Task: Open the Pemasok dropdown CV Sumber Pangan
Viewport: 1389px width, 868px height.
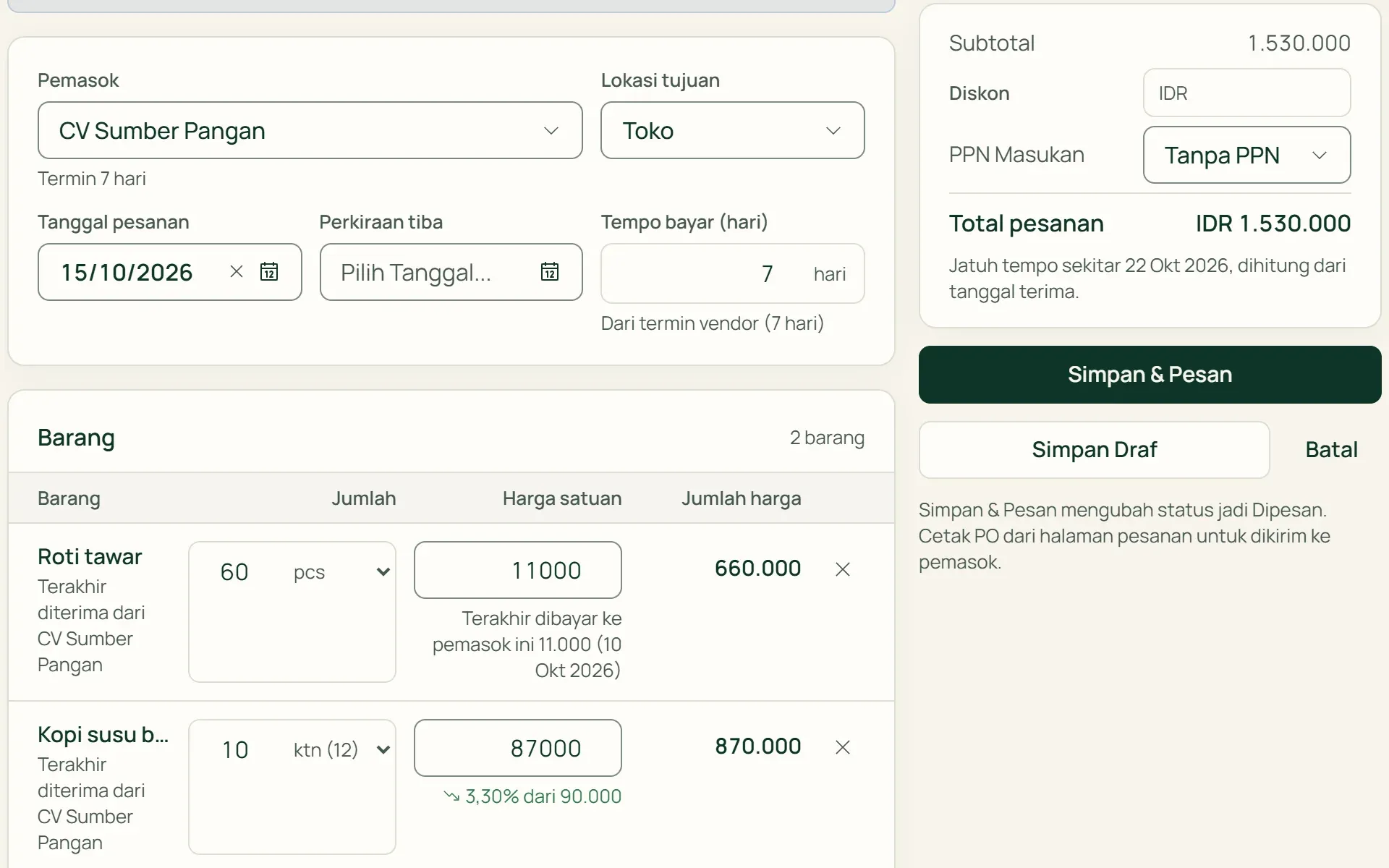Action: coord(310,130)
